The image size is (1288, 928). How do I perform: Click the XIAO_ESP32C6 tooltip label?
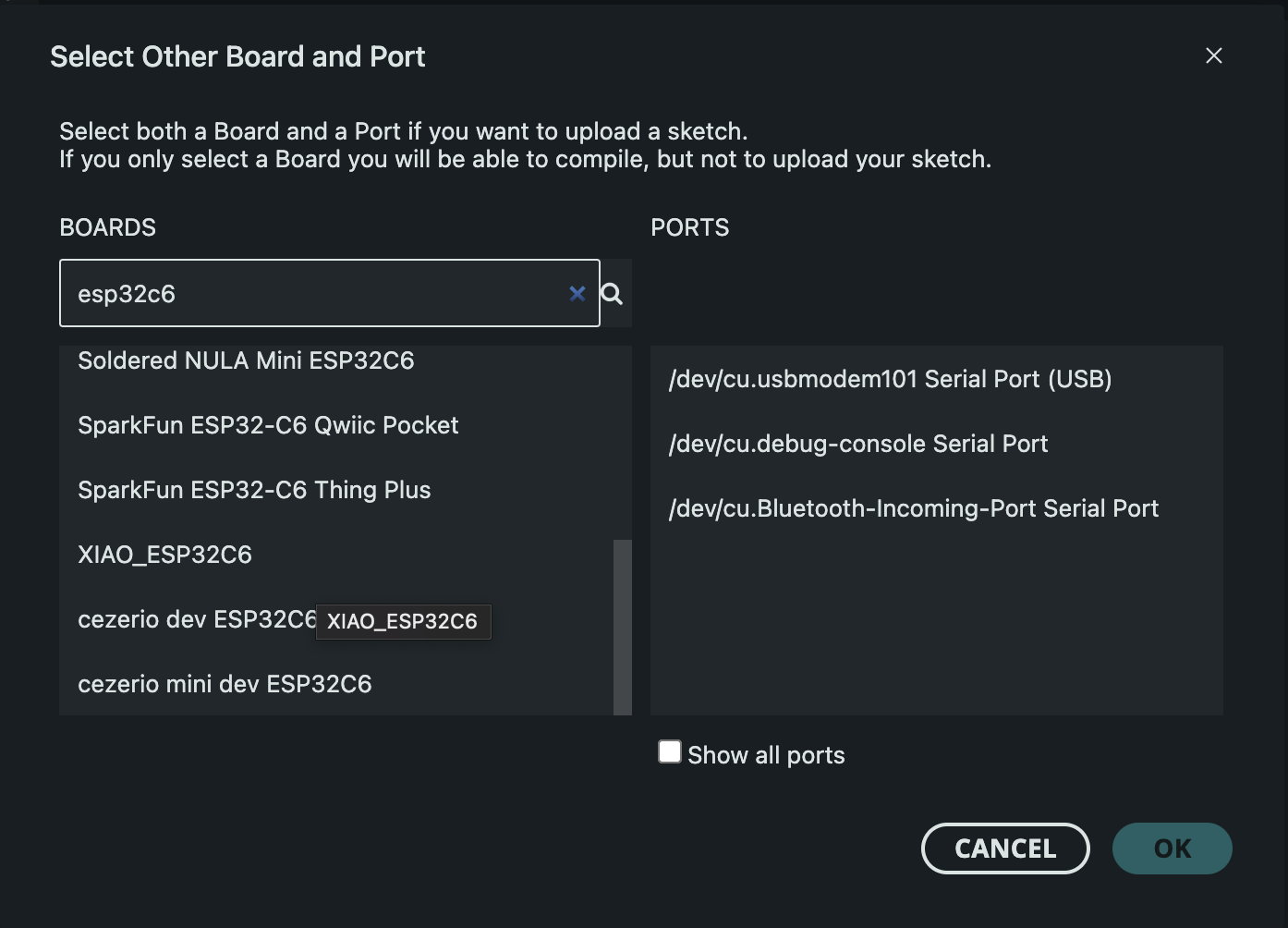(403, 621)
